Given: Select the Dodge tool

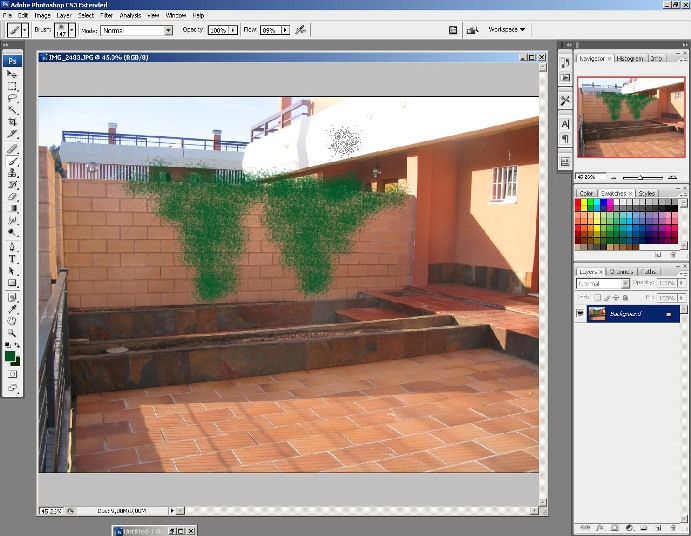Looking at the screenshot, I should point(12,232).
